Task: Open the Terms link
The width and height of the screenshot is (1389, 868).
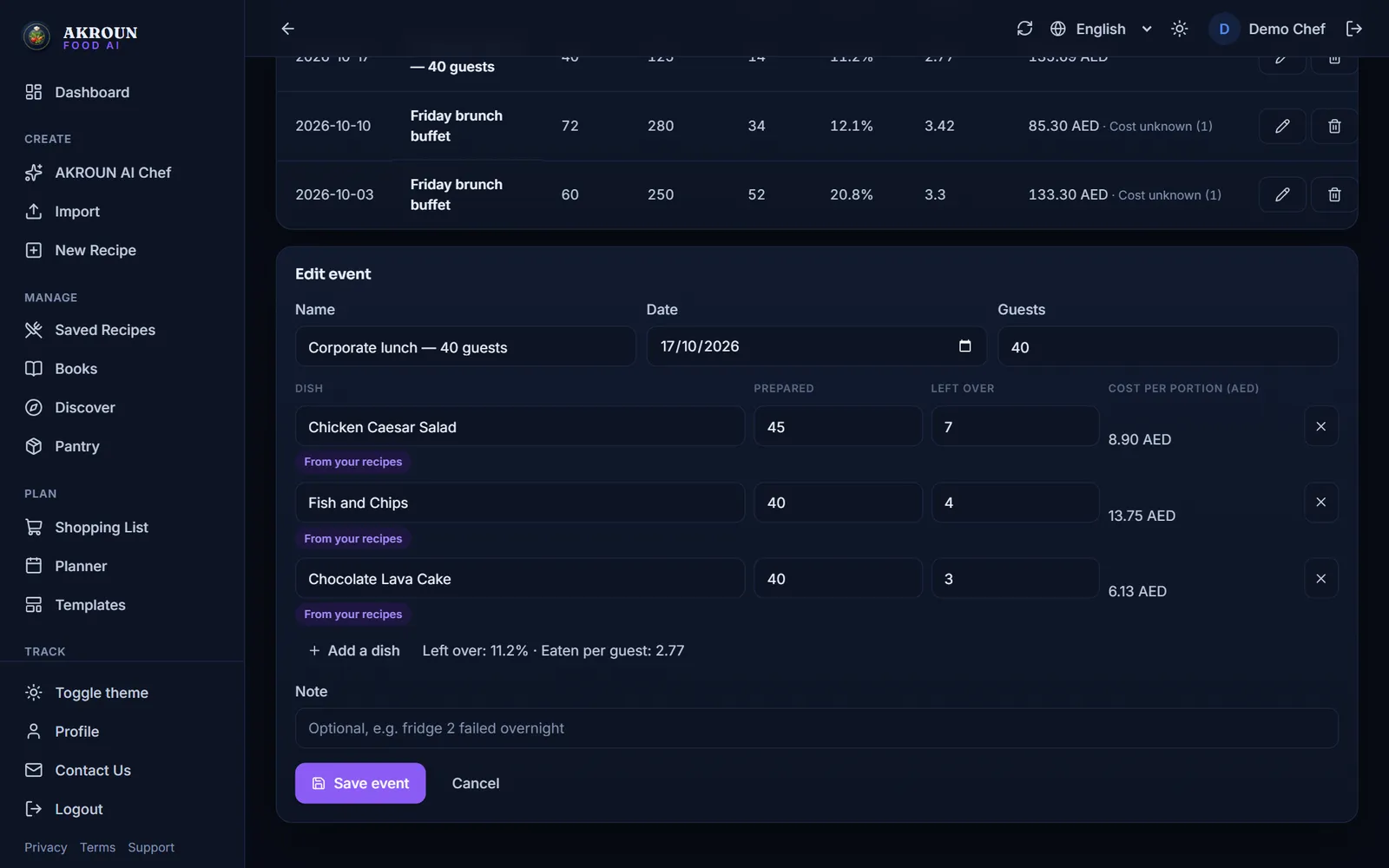Action: point(97,847)
